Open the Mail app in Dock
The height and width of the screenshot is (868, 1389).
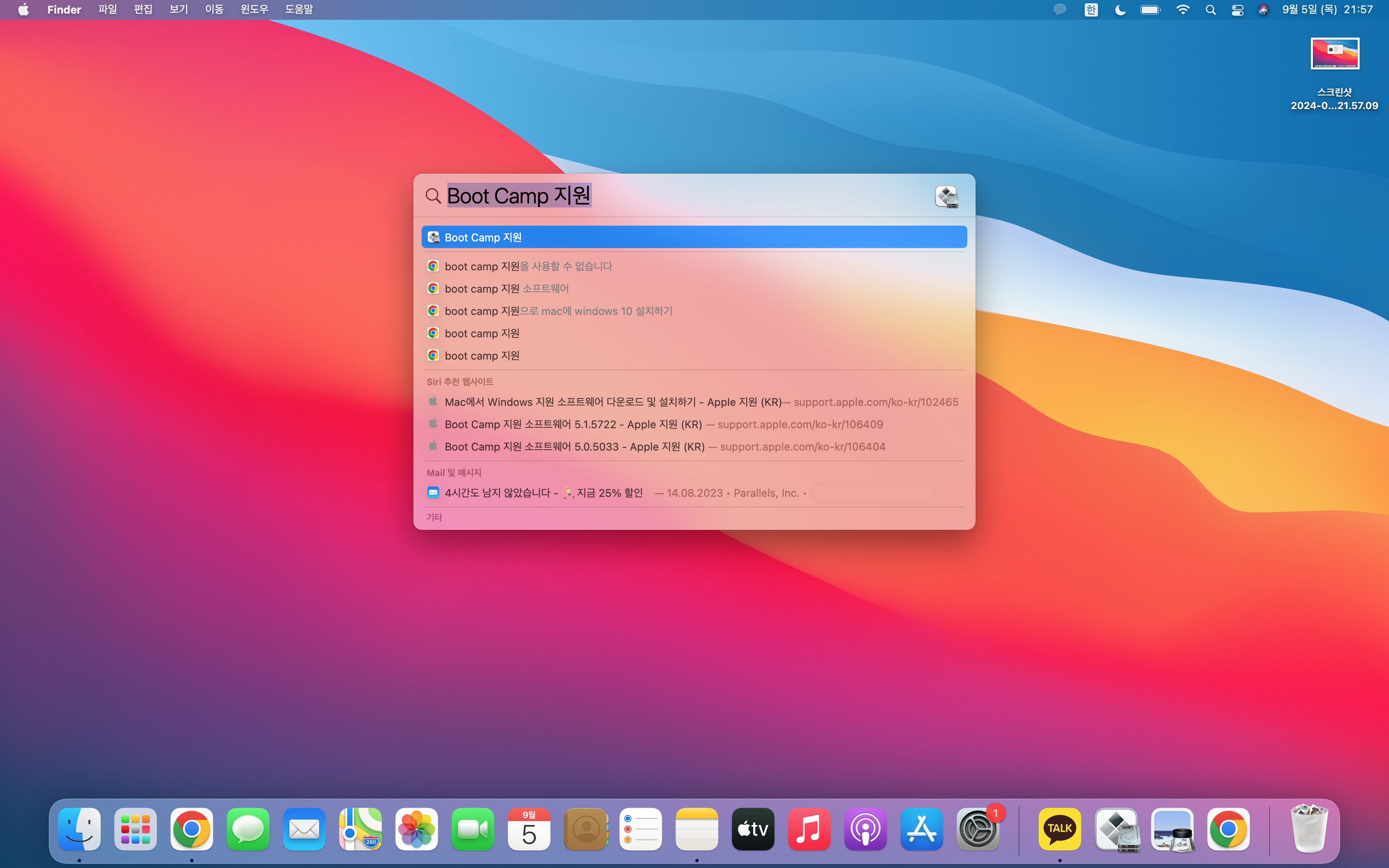coord(304,829)
